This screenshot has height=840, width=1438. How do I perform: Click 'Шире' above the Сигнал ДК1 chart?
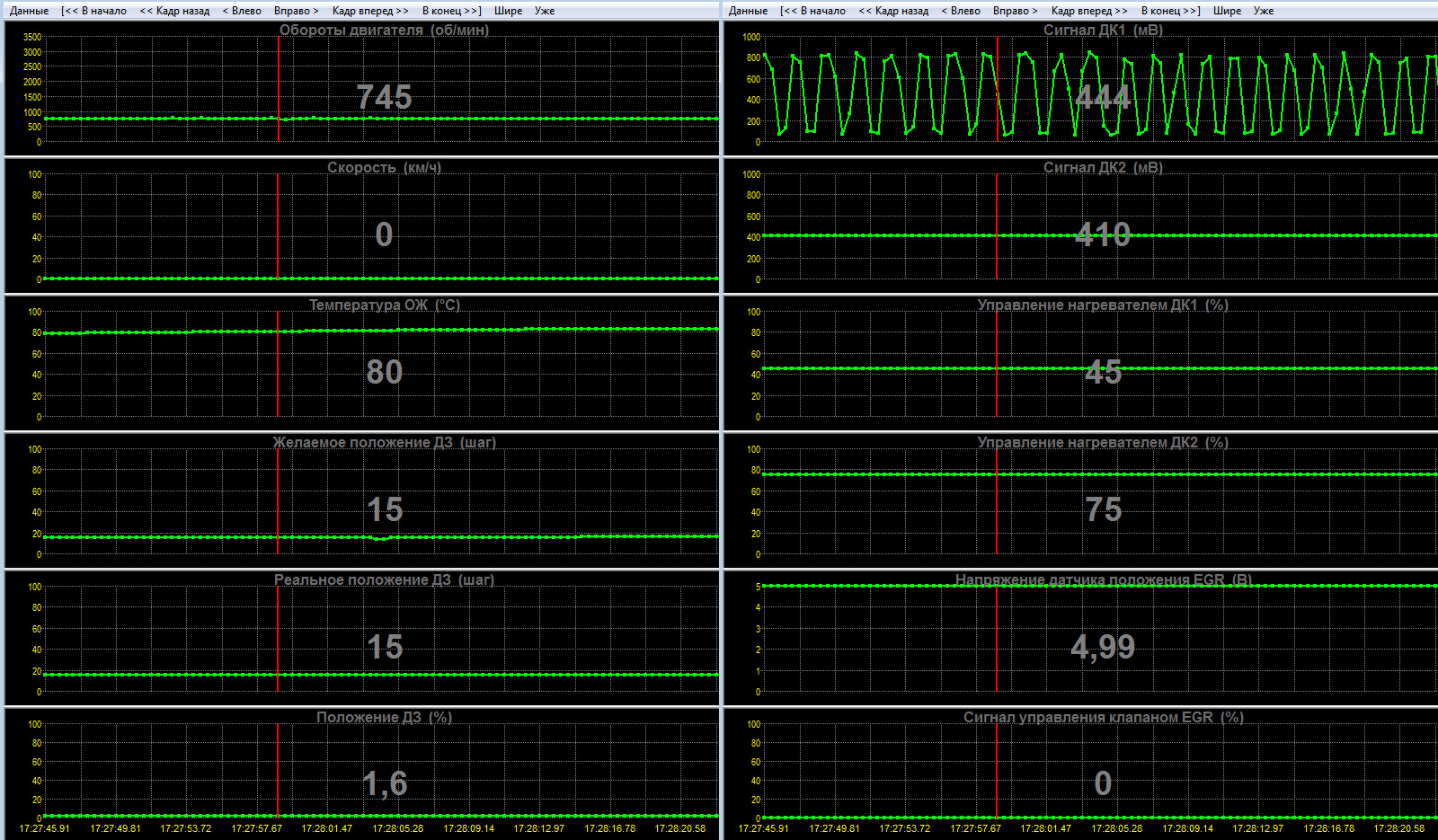click(x=1227, y=11)
